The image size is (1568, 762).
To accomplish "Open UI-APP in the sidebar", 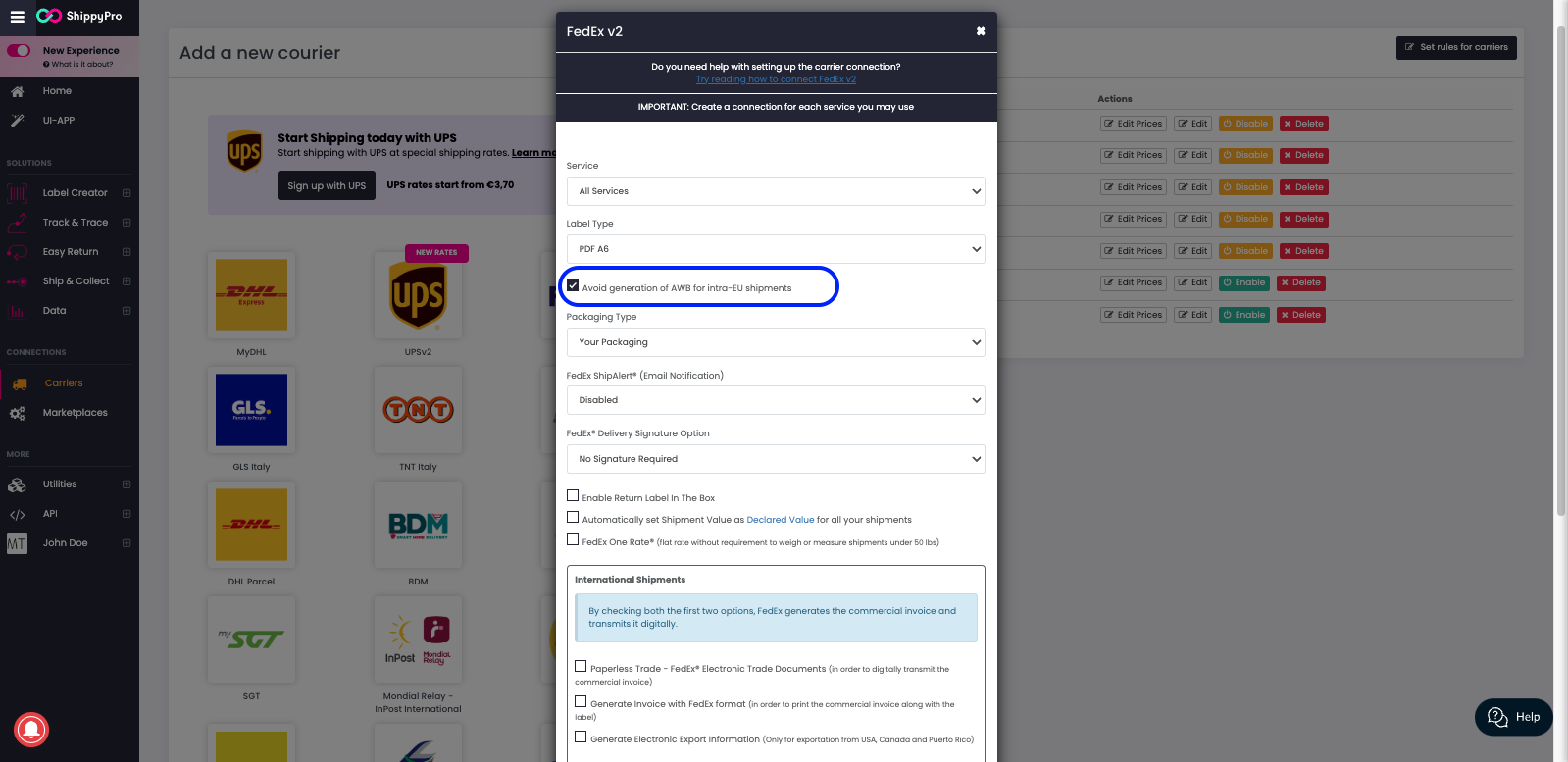I will 59,121.
